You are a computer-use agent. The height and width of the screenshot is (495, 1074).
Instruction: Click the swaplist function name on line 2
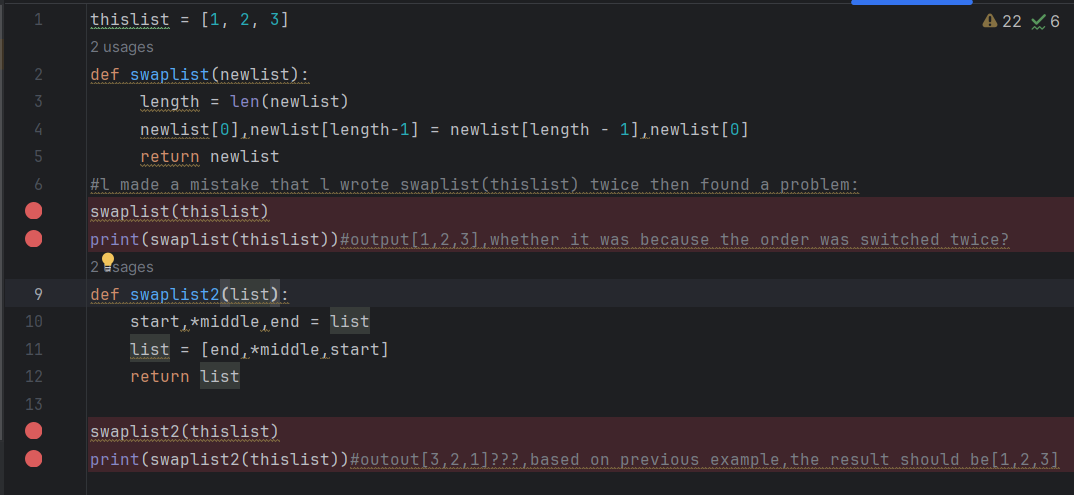pos(164,74)
